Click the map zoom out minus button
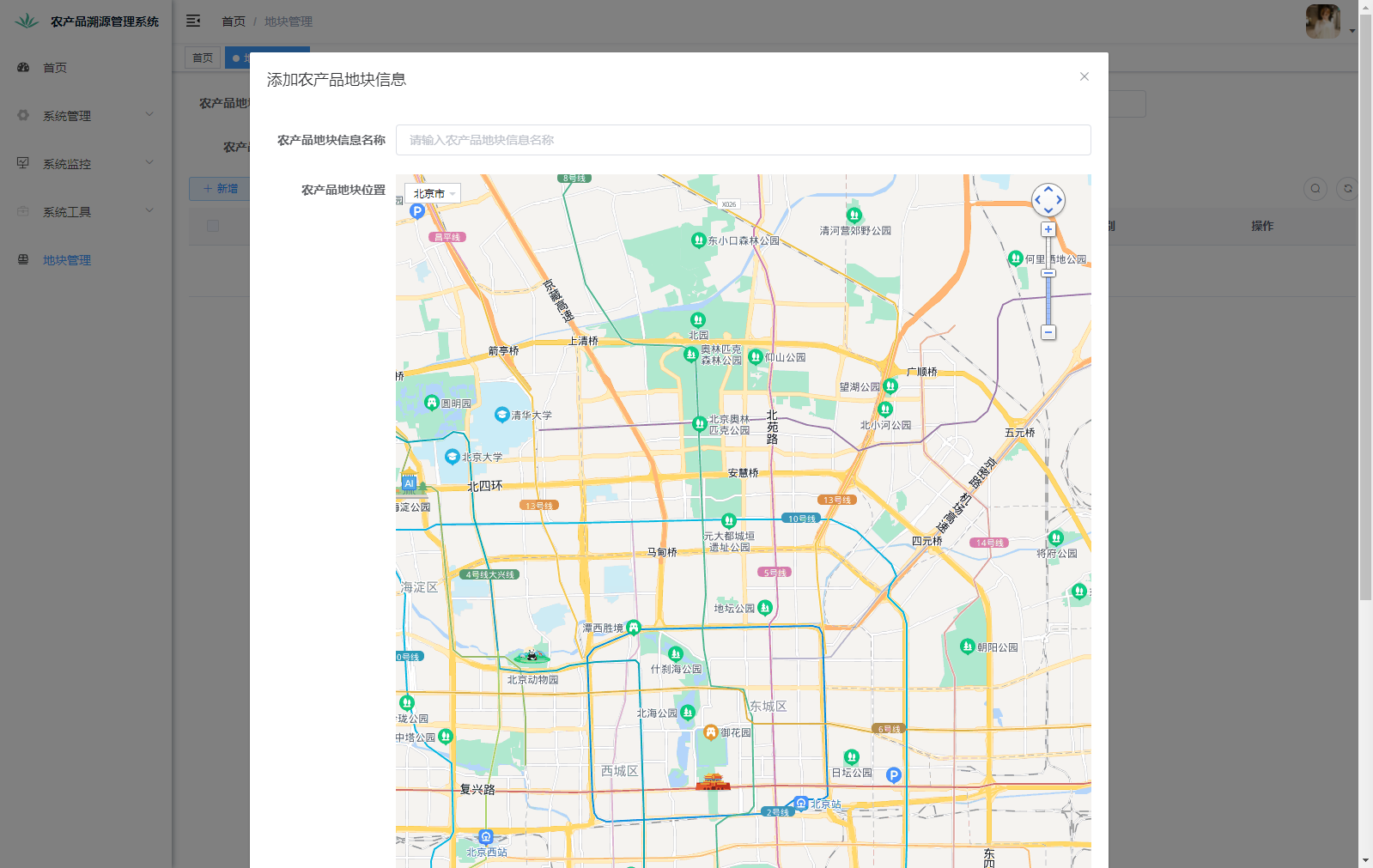Screen dimensions: 1373x868 (1048, 332)
